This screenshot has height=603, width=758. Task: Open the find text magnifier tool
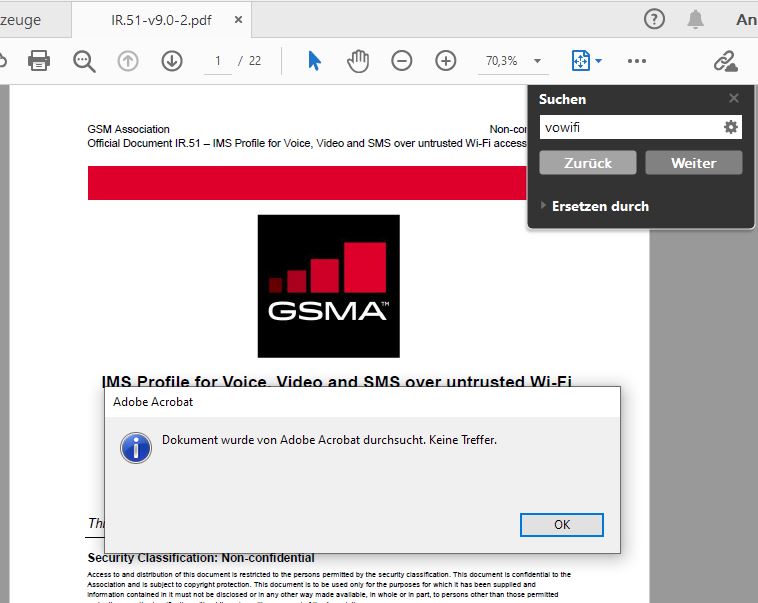click(x=84, y=61)
